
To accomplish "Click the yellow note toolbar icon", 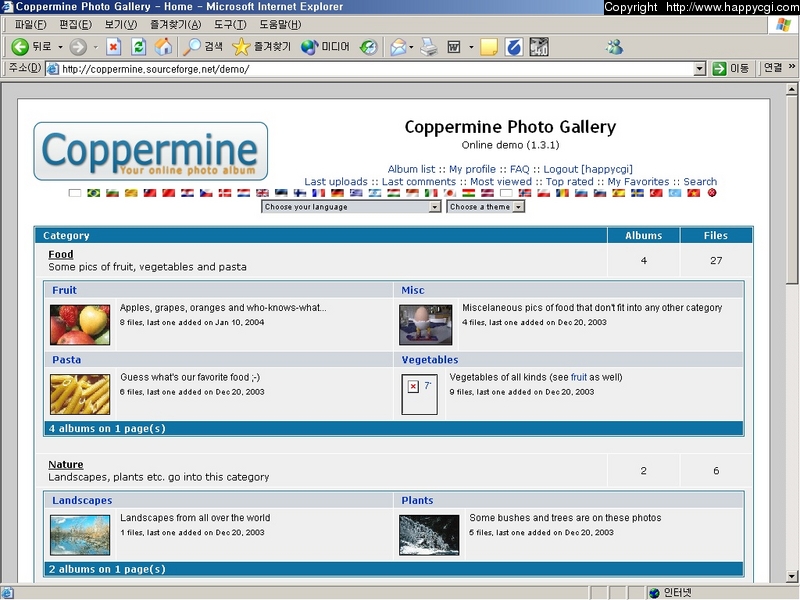I will [489, 47].
